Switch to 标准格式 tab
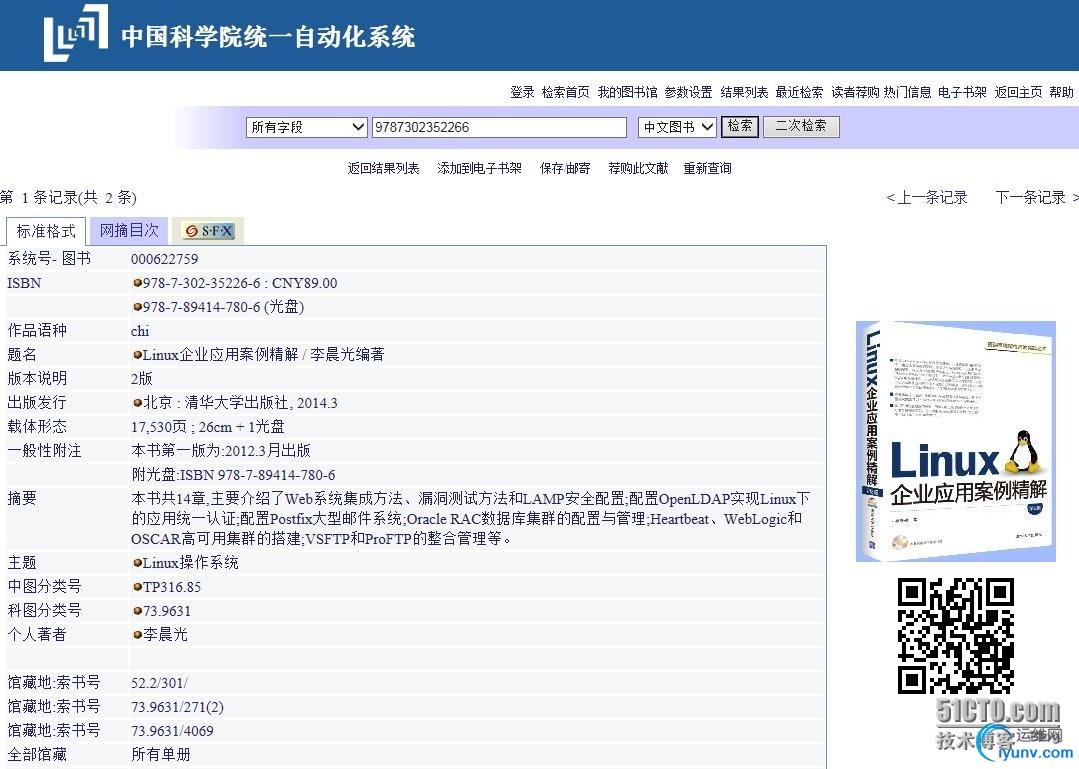 click(45, 231)
